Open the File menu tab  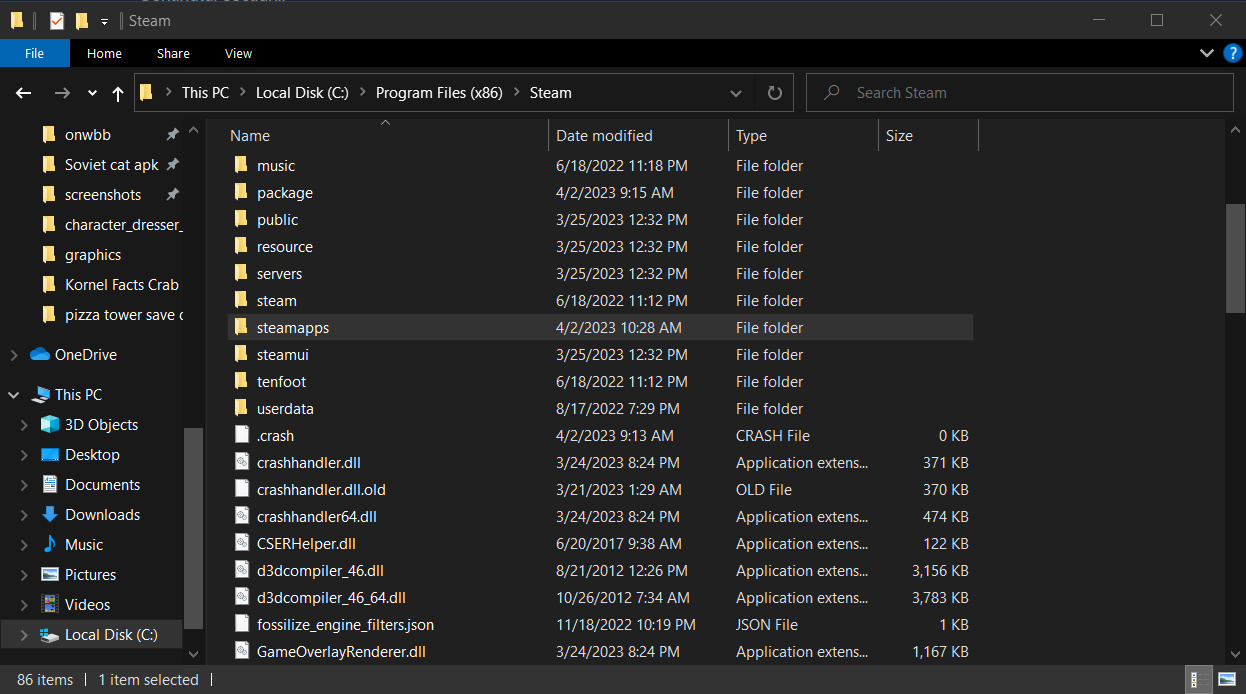[34, 53]
